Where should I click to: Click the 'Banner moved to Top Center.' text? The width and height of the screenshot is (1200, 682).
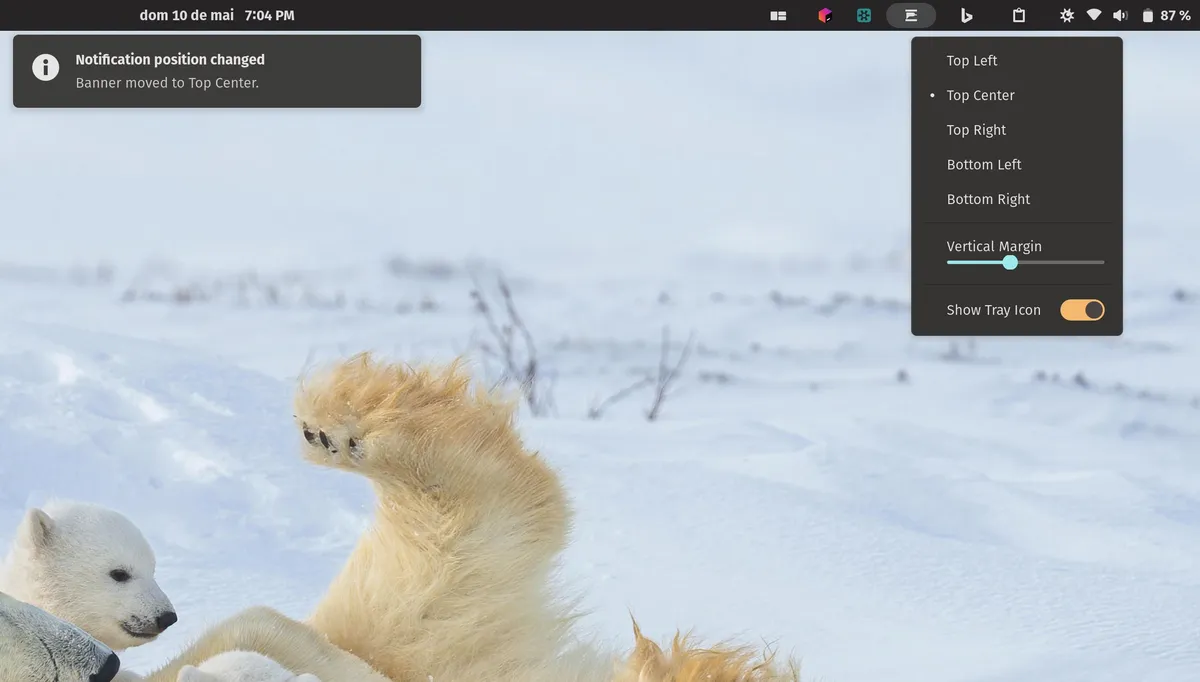pos(167,83)
